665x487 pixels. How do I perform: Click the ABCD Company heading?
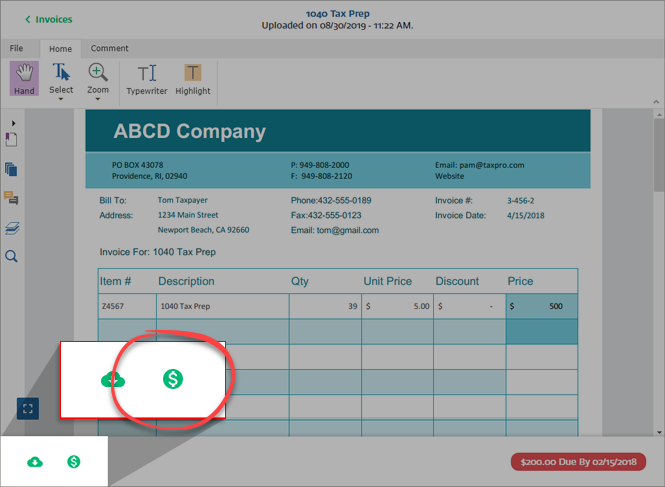click(190, 131)
